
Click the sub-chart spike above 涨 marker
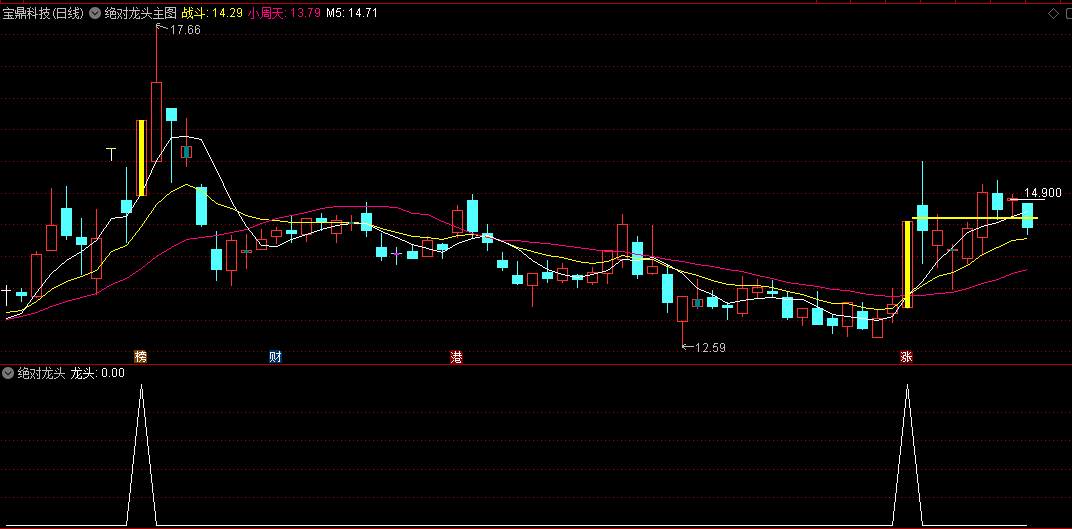[908, 454]
